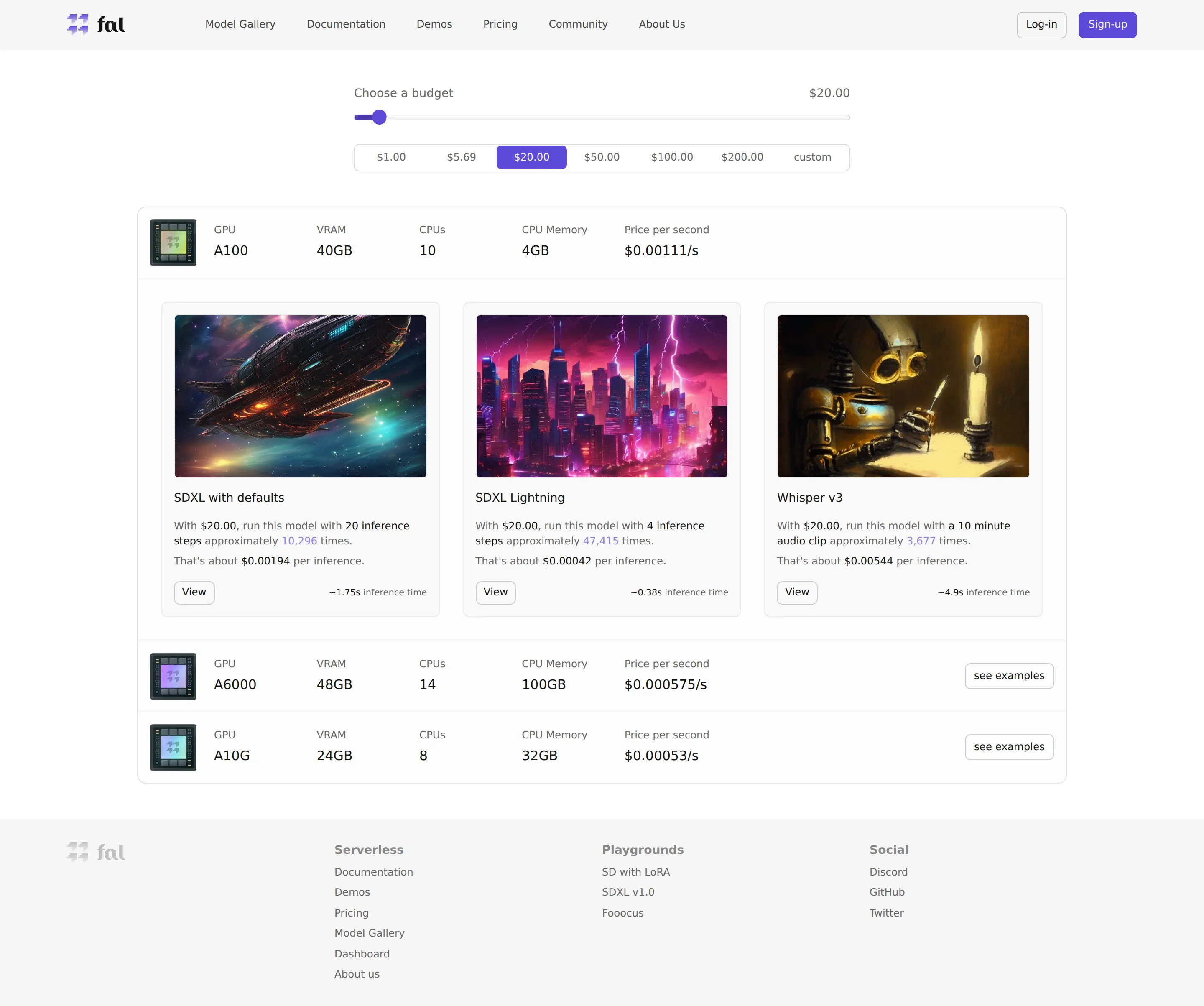The width and height of the screenshot is (1204, 1006).
Task: Click the ~4.9s inference time label
Action: pyautogui.click(x=983, y=592)
